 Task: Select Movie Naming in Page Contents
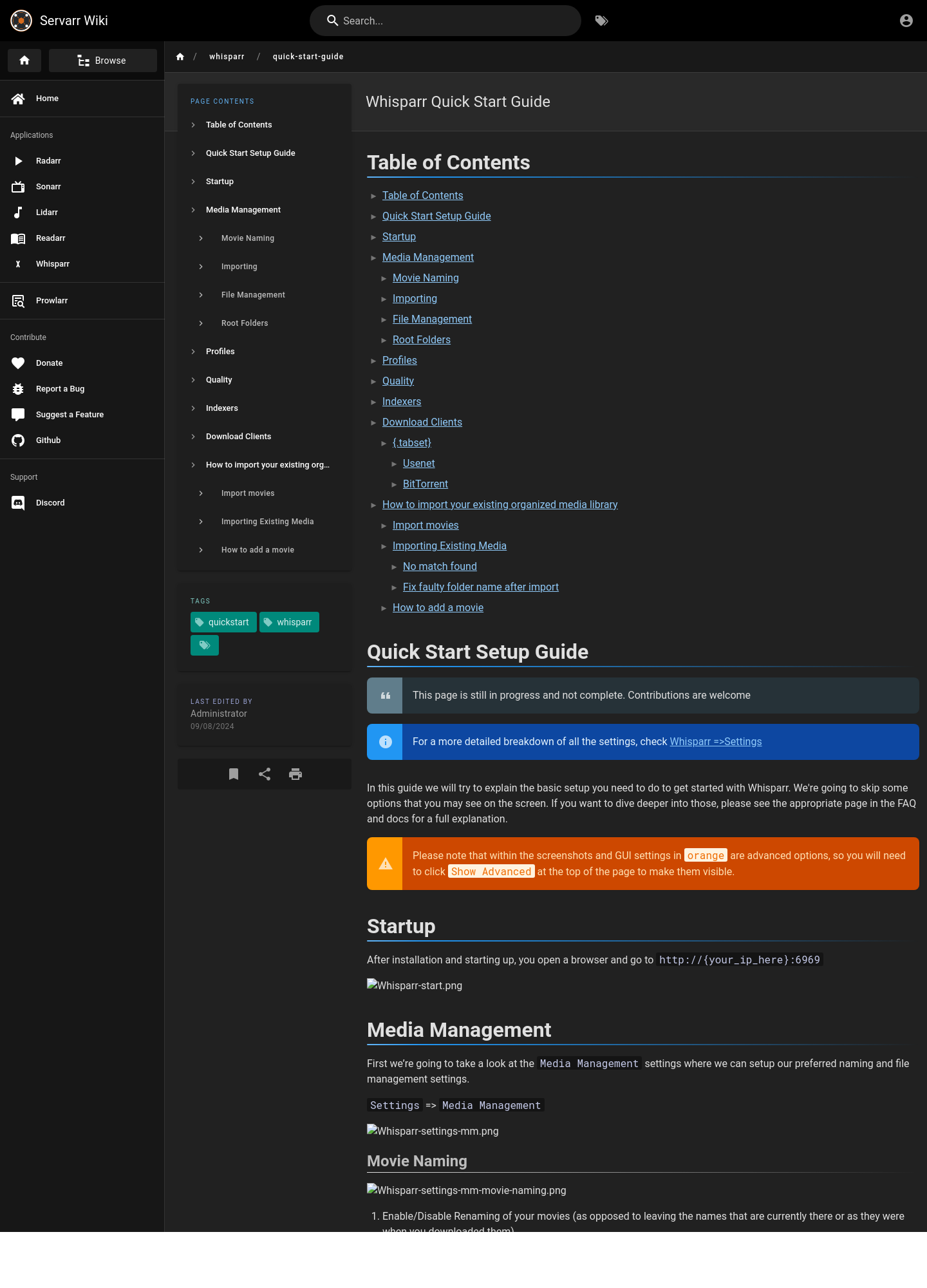pos(265,238)
